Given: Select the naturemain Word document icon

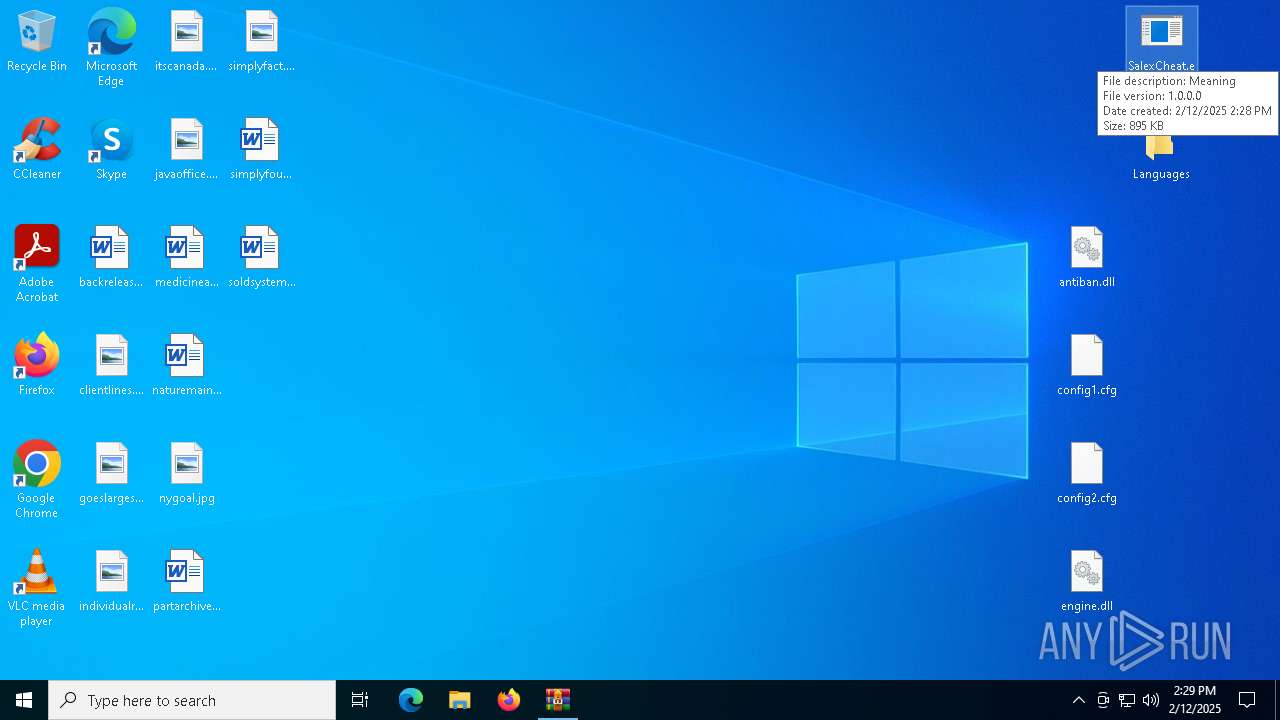Looking at the screenshot, I should click(186, 366).
